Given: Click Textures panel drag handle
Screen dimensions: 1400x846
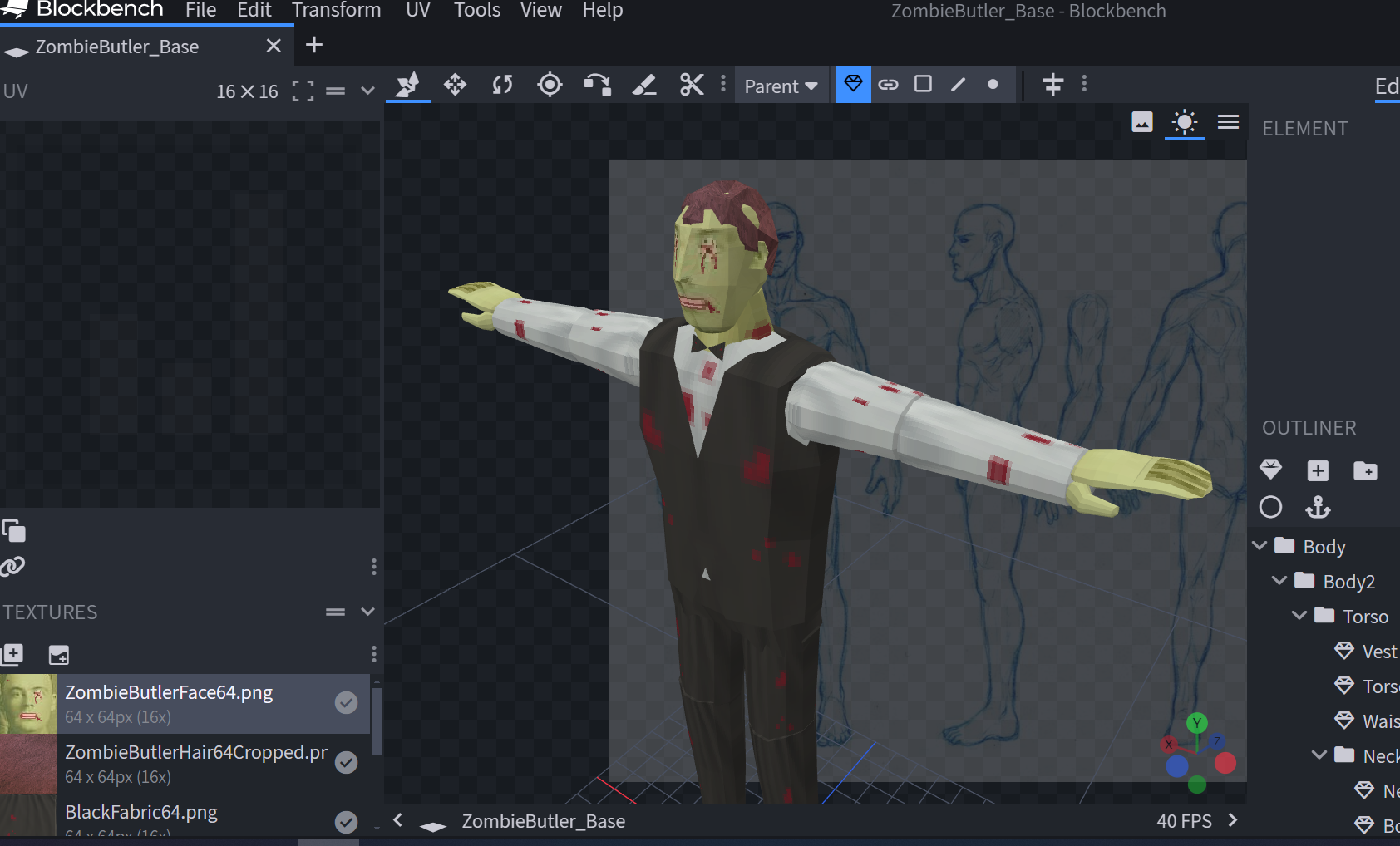Looking at the screenshot, I should [x=335, y=612].
